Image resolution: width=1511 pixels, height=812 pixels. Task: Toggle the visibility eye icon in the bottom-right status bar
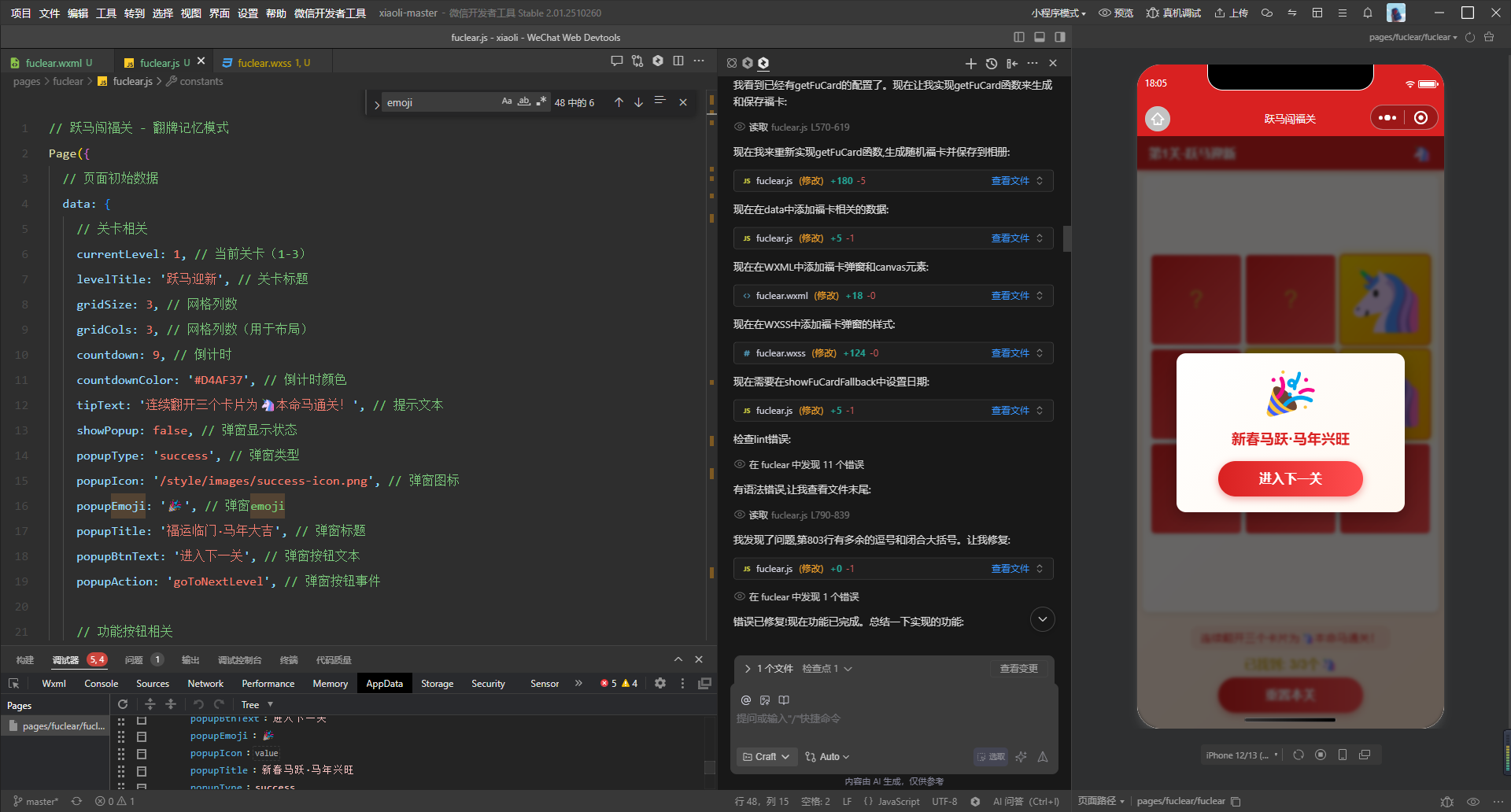pyautogui.click(x=1473, y=801)
